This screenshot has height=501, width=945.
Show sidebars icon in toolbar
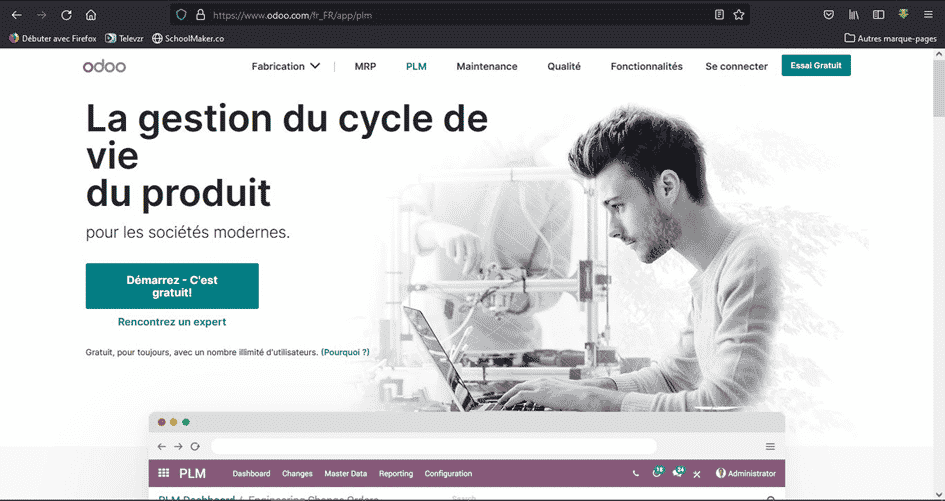click(878, 15)
